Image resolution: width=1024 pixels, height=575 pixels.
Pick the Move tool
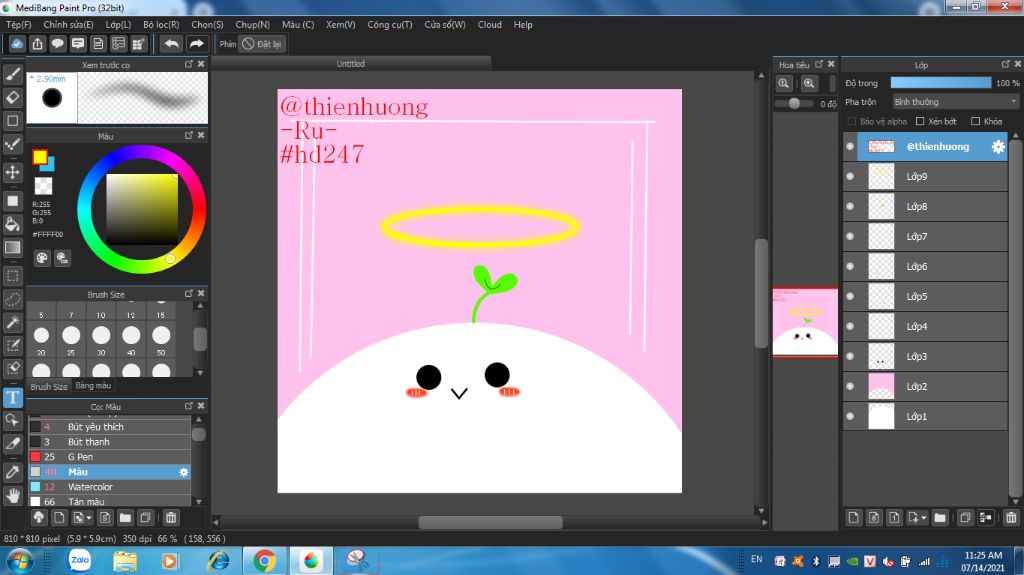click(x=13, y=172)
